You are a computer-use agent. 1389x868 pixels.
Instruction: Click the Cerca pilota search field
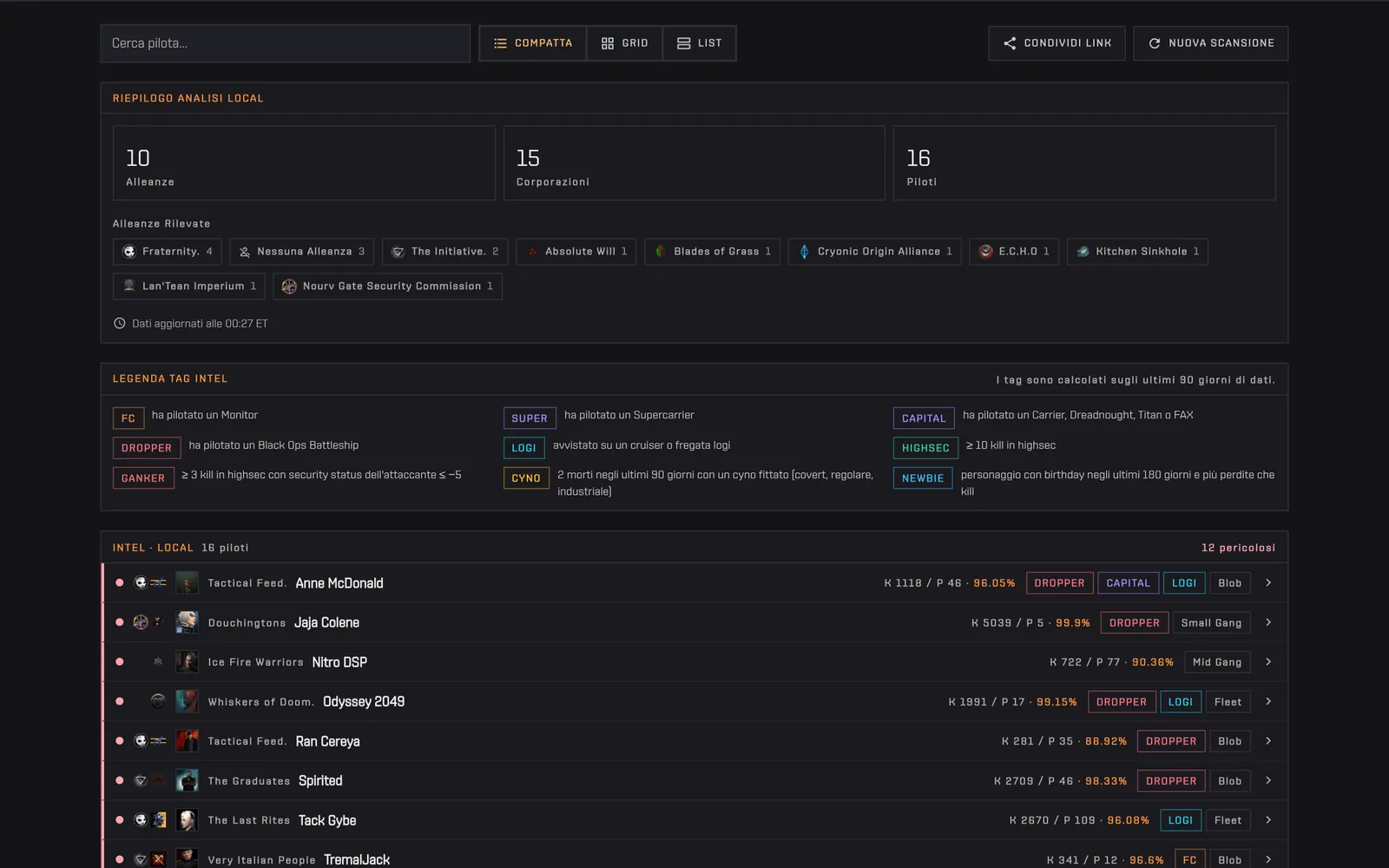point(285,43)
